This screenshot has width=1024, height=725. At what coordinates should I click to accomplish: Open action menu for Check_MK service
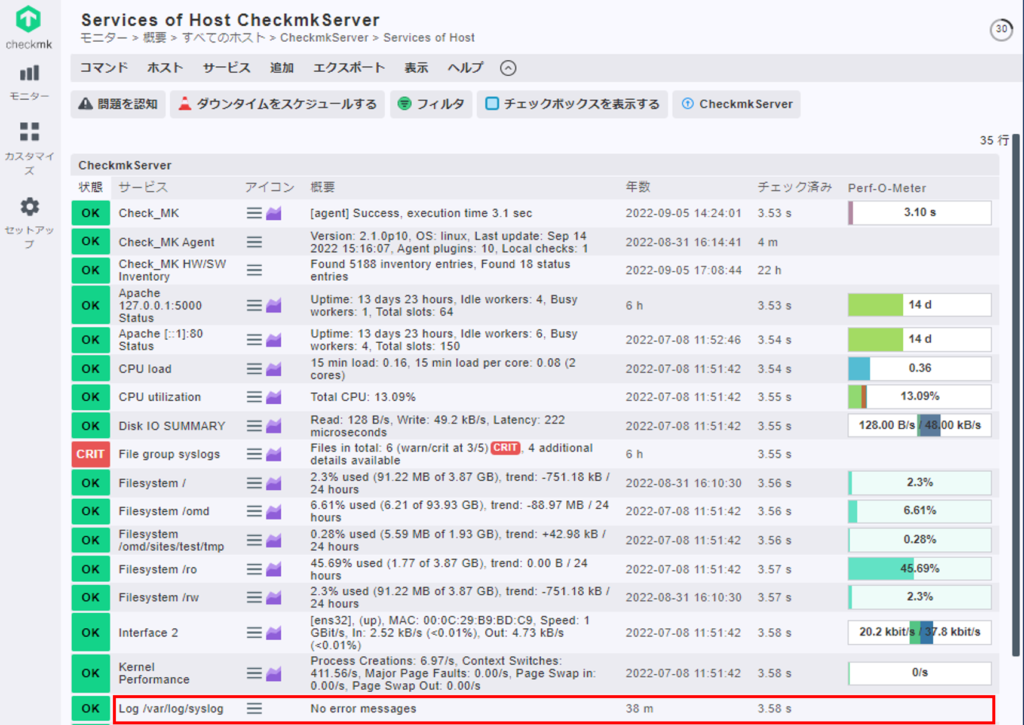(254, 213)
